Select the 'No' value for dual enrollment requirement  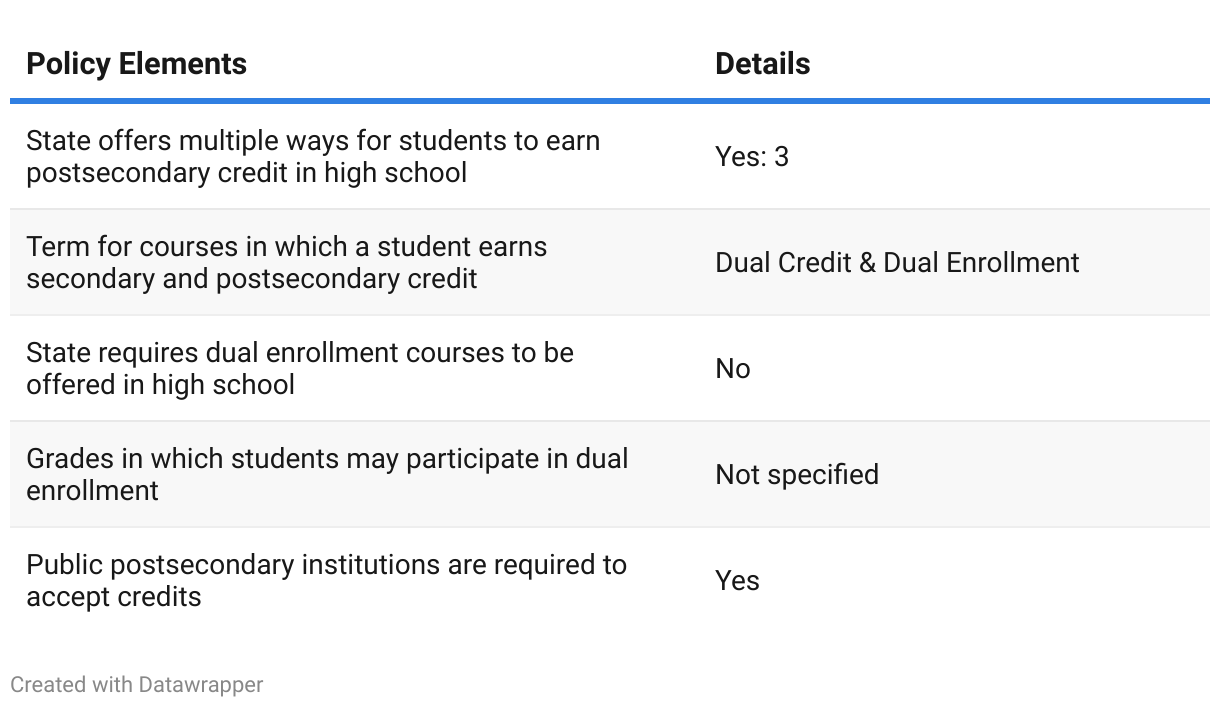(x=733, y=369)
